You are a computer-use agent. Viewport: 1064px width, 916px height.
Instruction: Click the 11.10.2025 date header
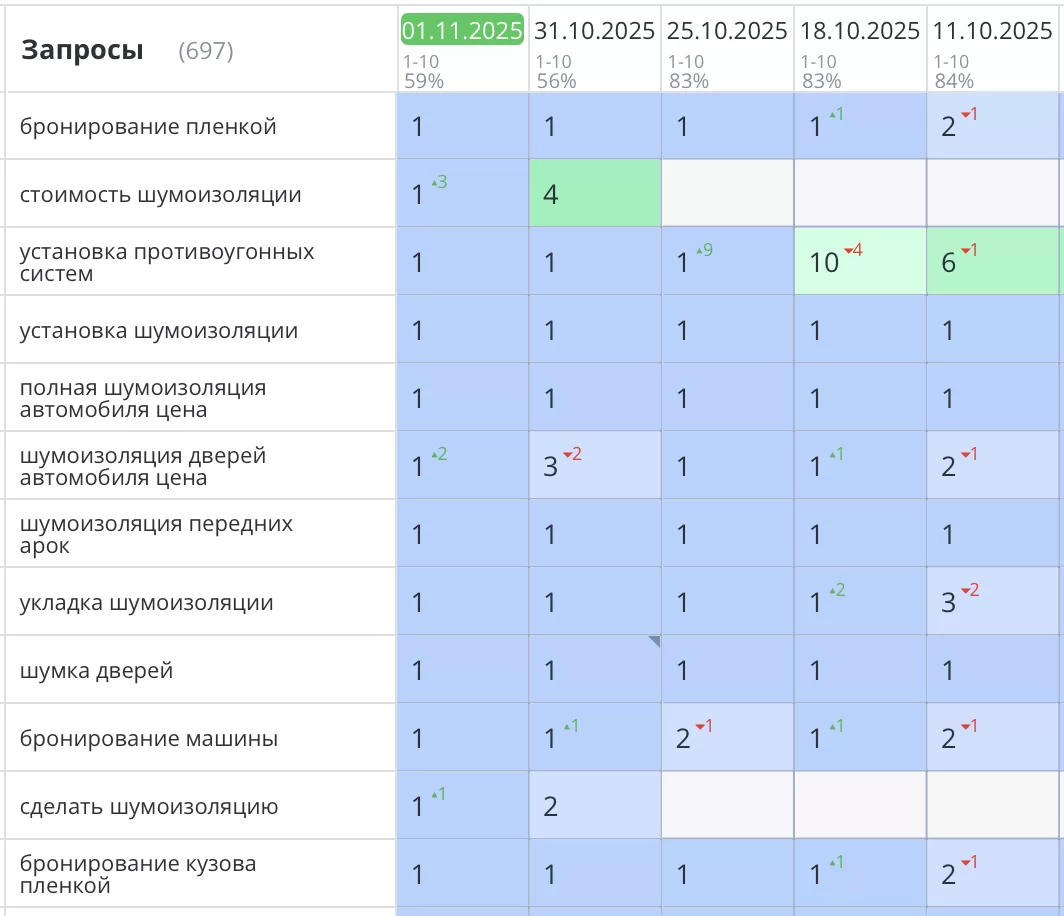[x=992, y=31]
